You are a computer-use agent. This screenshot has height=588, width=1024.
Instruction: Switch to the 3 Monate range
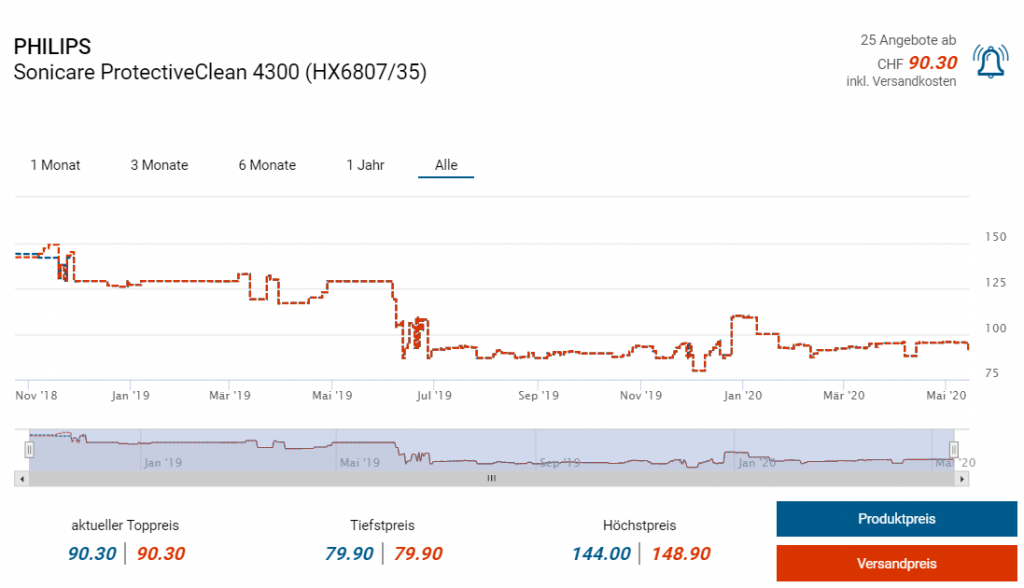click(x=159, y=165)
